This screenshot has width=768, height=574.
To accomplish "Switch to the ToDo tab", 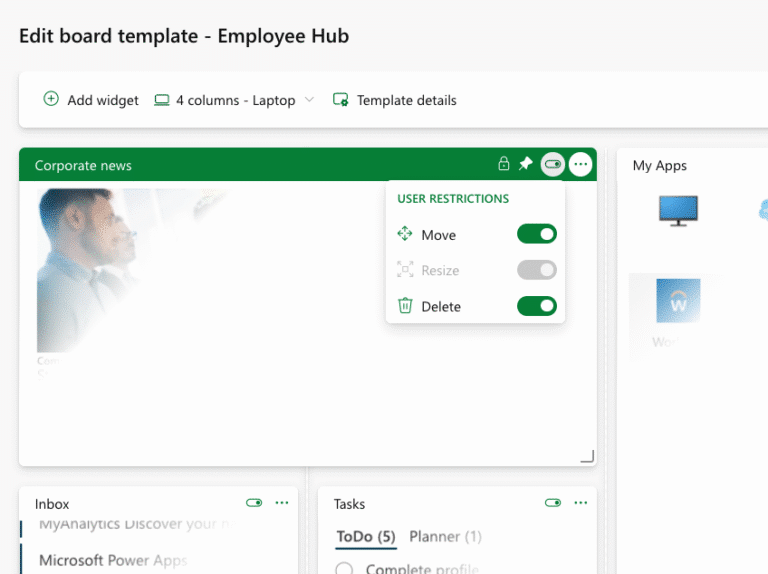I will click(366, 537).
